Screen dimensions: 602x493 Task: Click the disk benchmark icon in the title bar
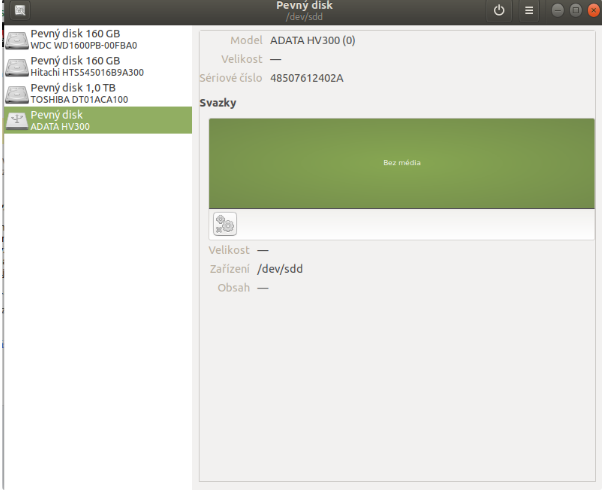[x=20, y=10]
